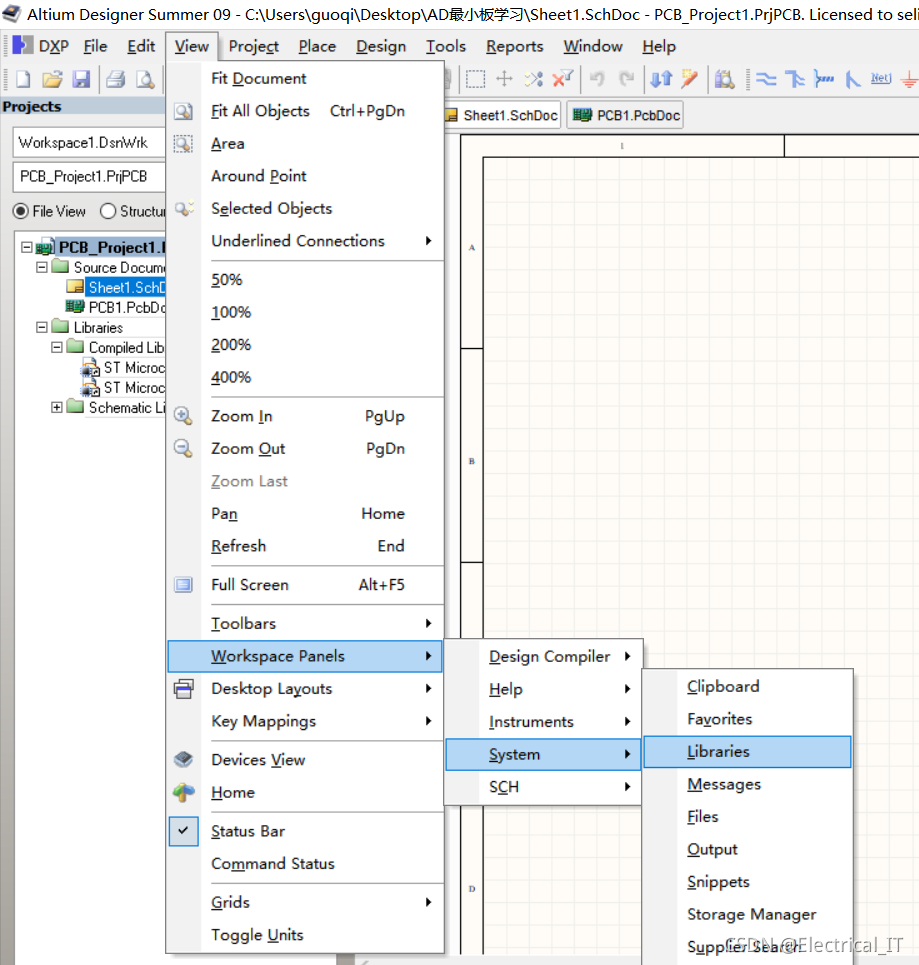This screenshot has height=965, width=919.
Task: Open the File menu
Action: pos(95,46)
